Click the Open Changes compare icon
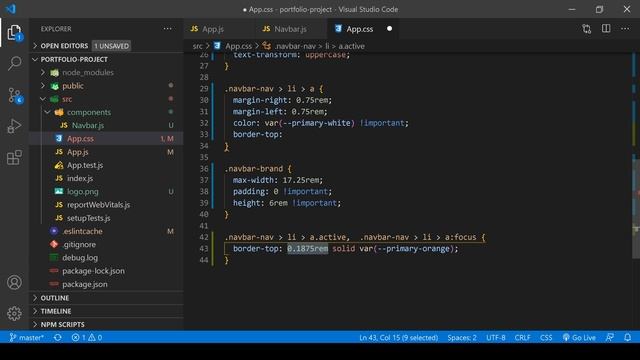Image resolution: width=640 pixels, height=360 pixels. pos(587,29)
